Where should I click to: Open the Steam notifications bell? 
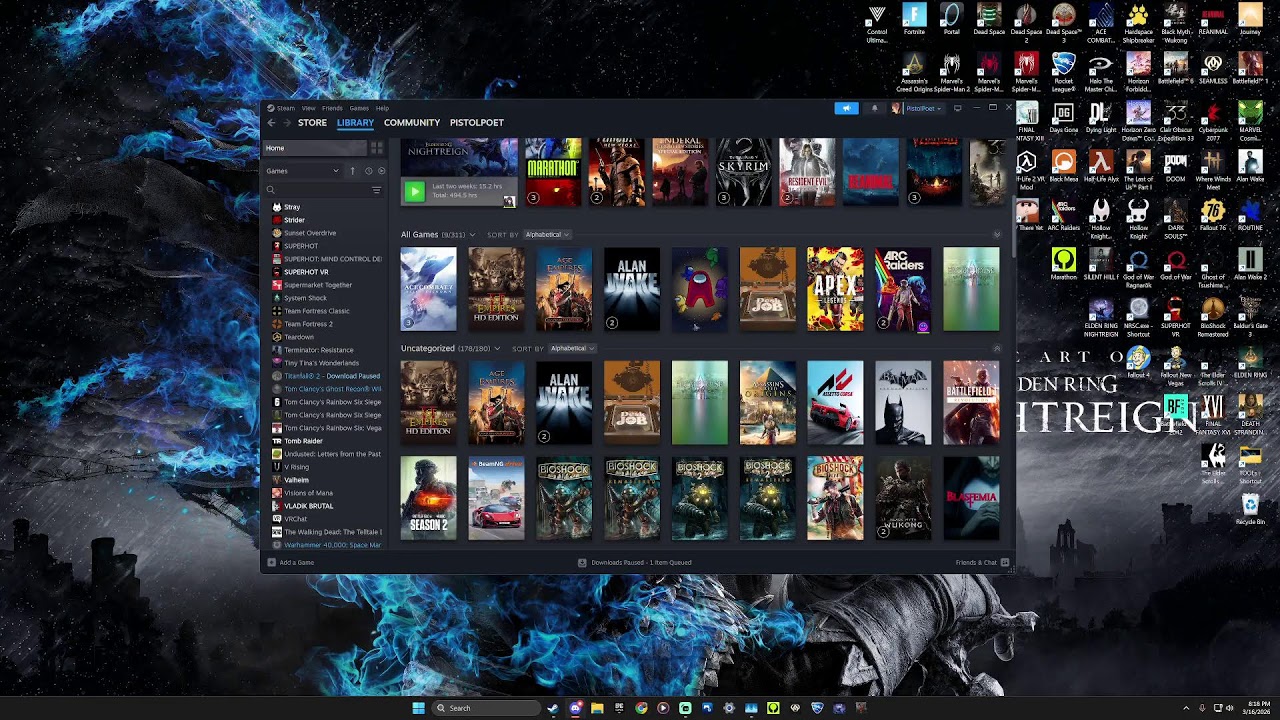874,108
